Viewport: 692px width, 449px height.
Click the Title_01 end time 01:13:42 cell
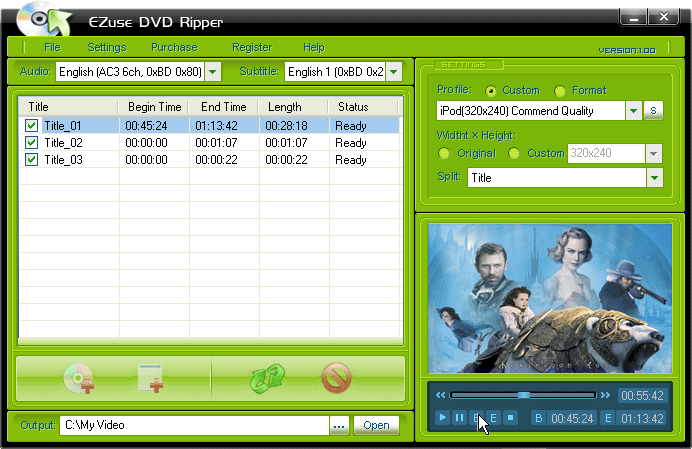click(216, 126)
